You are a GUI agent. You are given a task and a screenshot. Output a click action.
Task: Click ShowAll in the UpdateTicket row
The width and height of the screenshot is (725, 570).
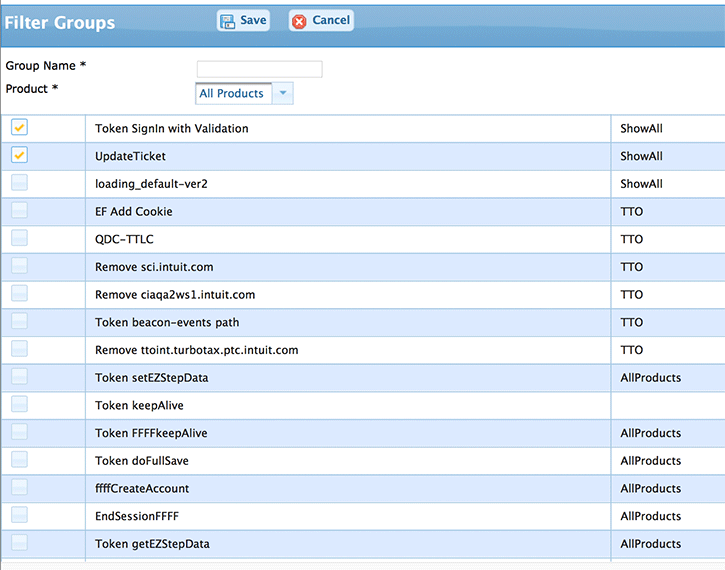641,156
